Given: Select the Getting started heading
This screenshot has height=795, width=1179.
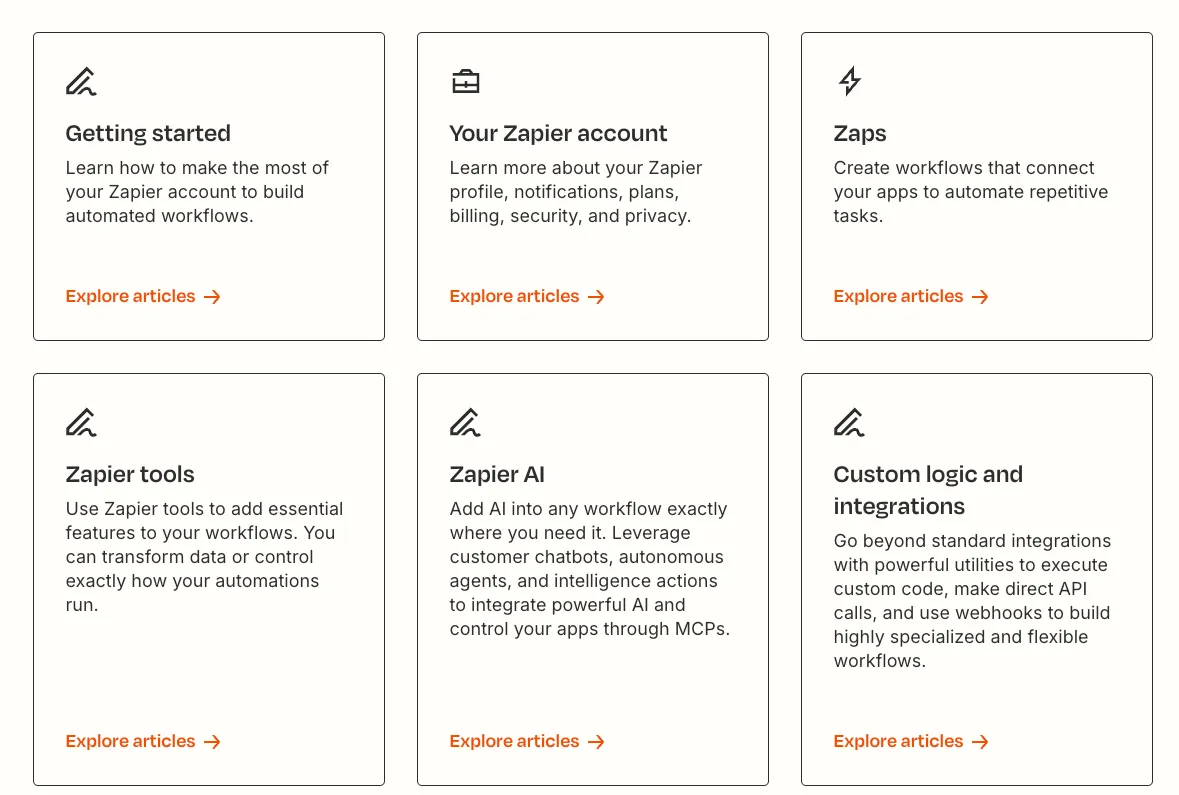Looking at the screenshot, I should (x=148, y=134).
